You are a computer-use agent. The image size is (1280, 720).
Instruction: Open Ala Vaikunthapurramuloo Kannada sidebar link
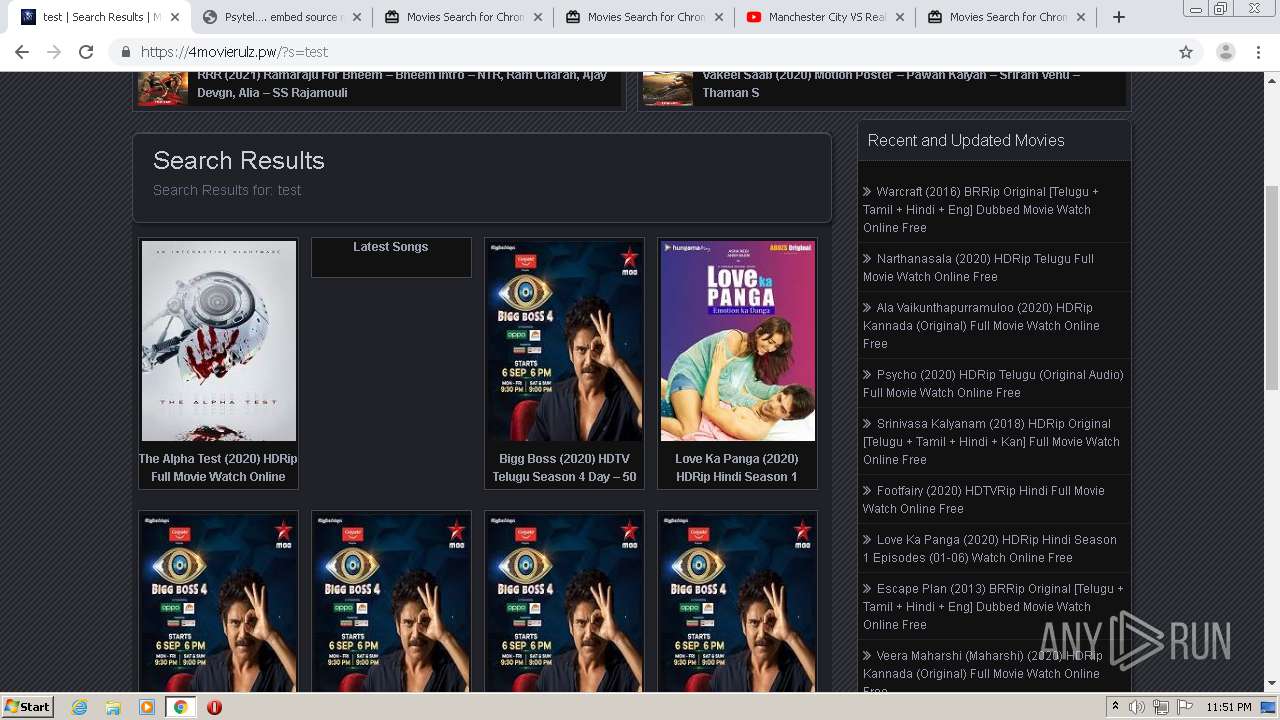click(x=981, y=325)
